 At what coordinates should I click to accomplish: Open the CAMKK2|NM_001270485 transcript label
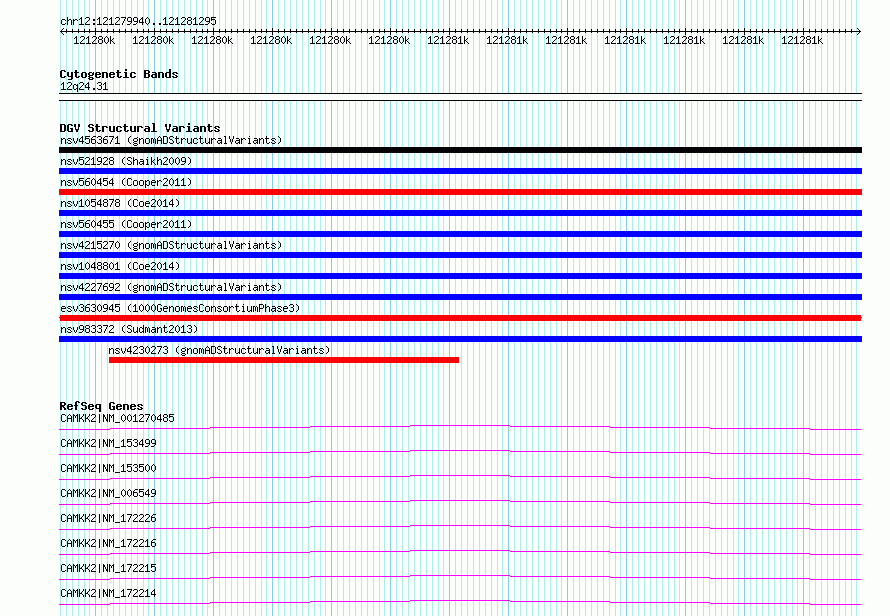[117, 418]
